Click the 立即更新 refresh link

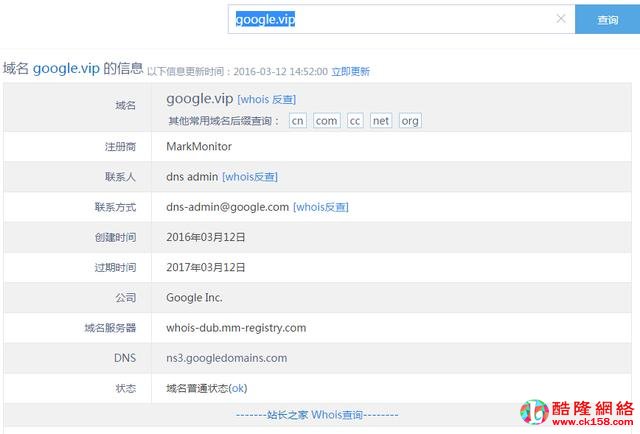click(x=350, y=72)
